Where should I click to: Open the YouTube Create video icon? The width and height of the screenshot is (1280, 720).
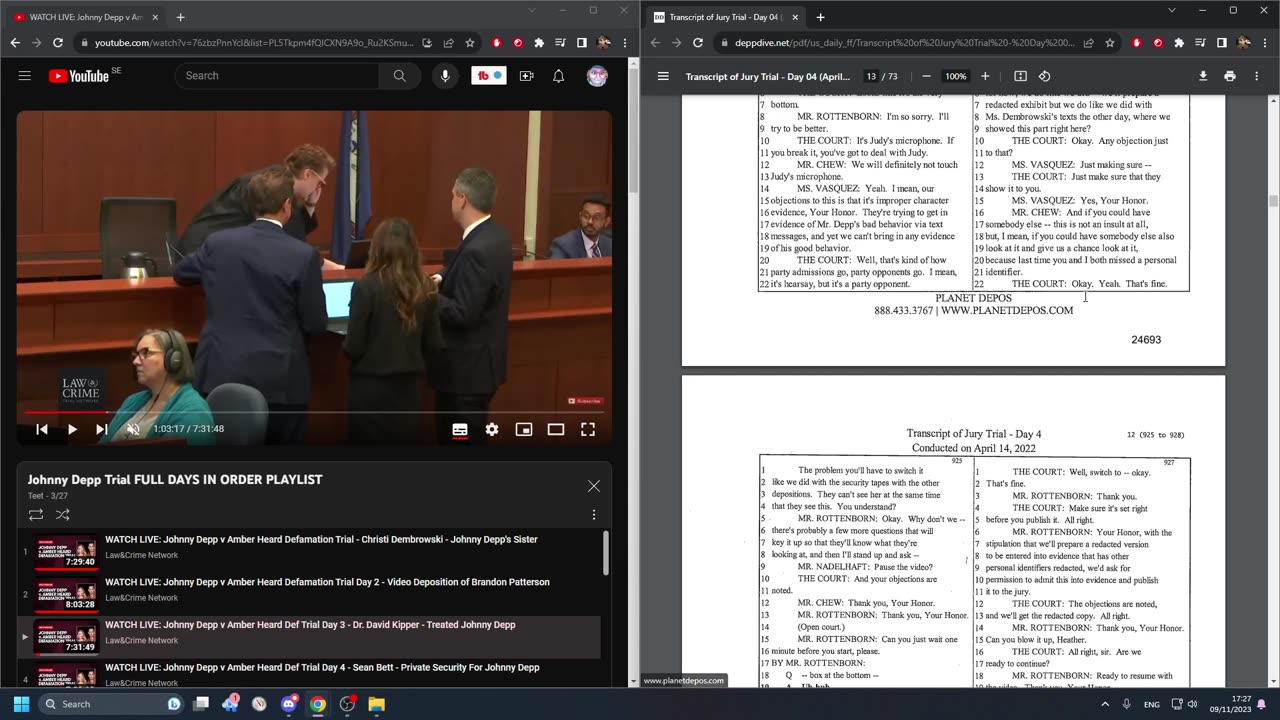pyautogui.click(x=526, y=76)
